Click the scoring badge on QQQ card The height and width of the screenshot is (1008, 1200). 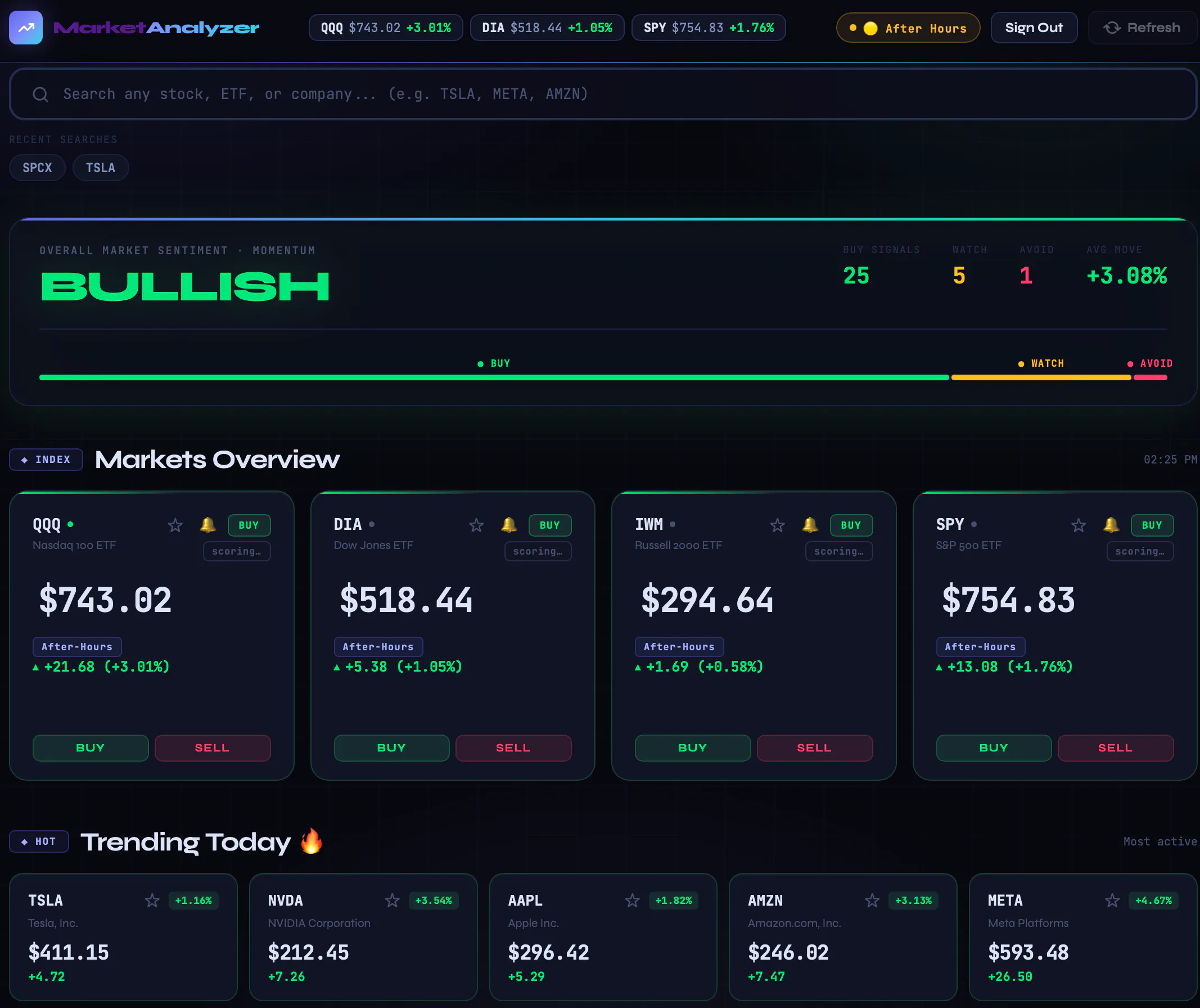pyautogui.click(x=237, y=551)
